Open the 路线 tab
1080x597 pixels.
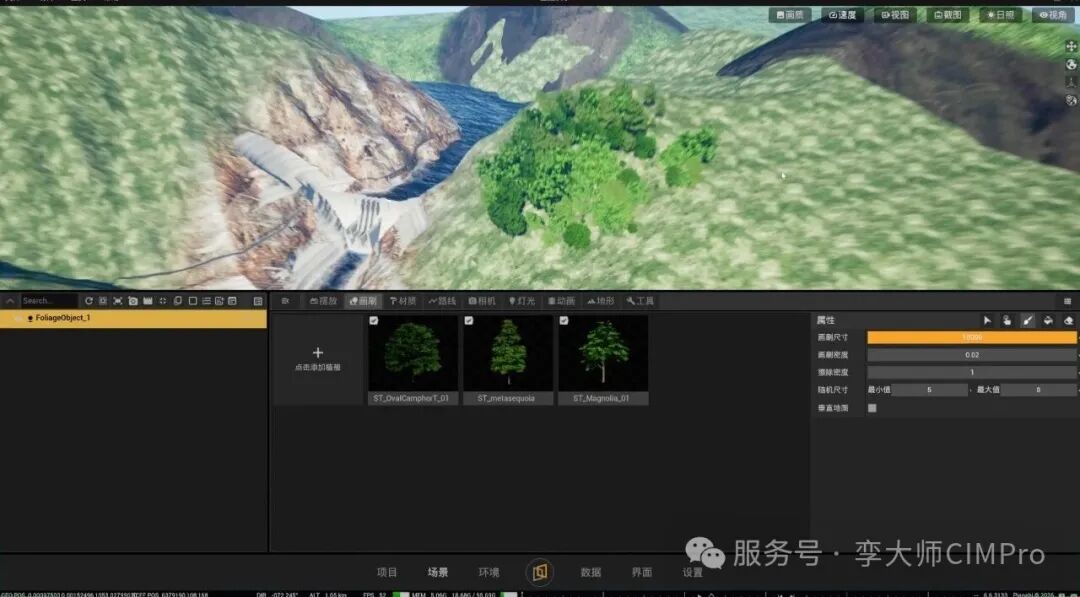click(442, 301)
